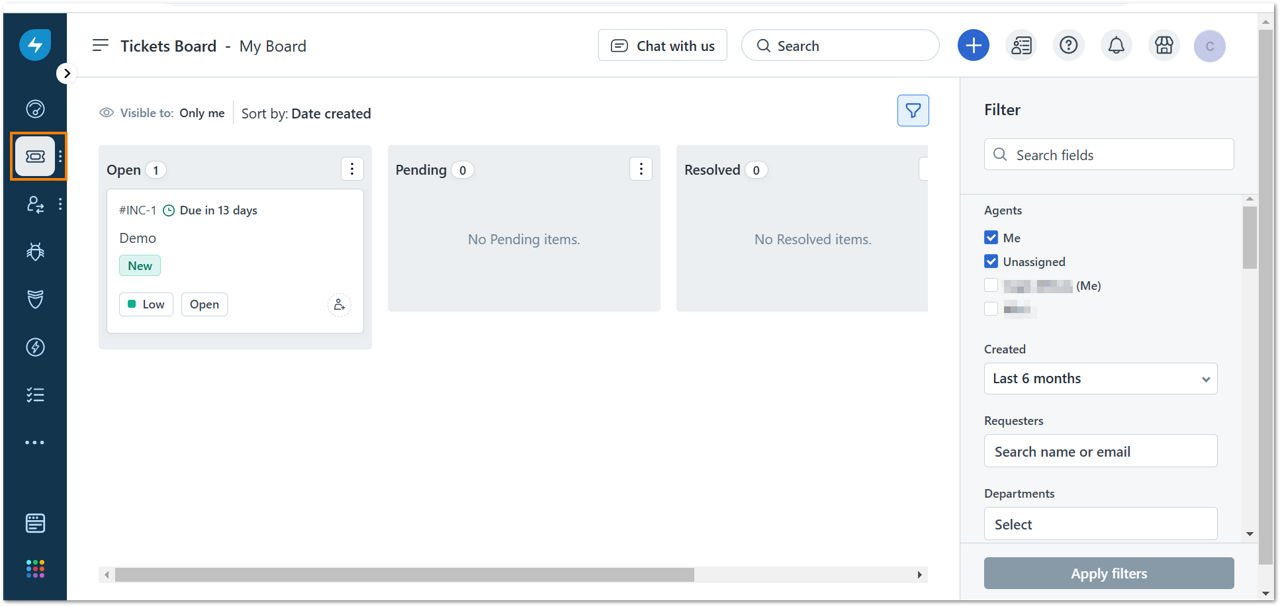
Task: Open the Departments Select dropdown
Action: (1101, 524)
